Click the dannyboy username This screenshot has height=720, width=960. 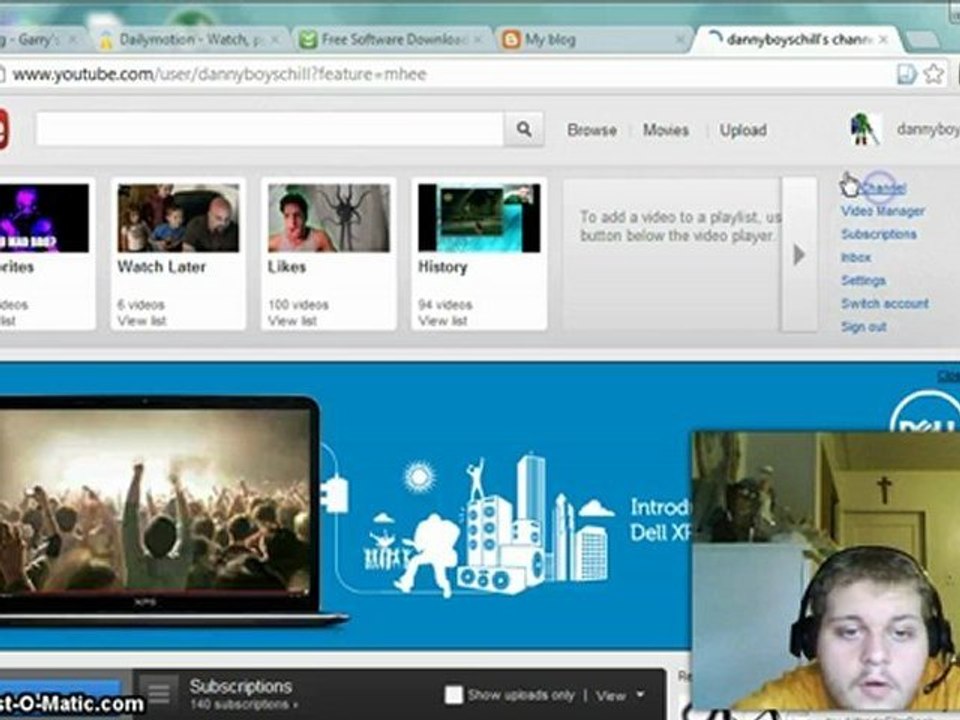[928, 129]
